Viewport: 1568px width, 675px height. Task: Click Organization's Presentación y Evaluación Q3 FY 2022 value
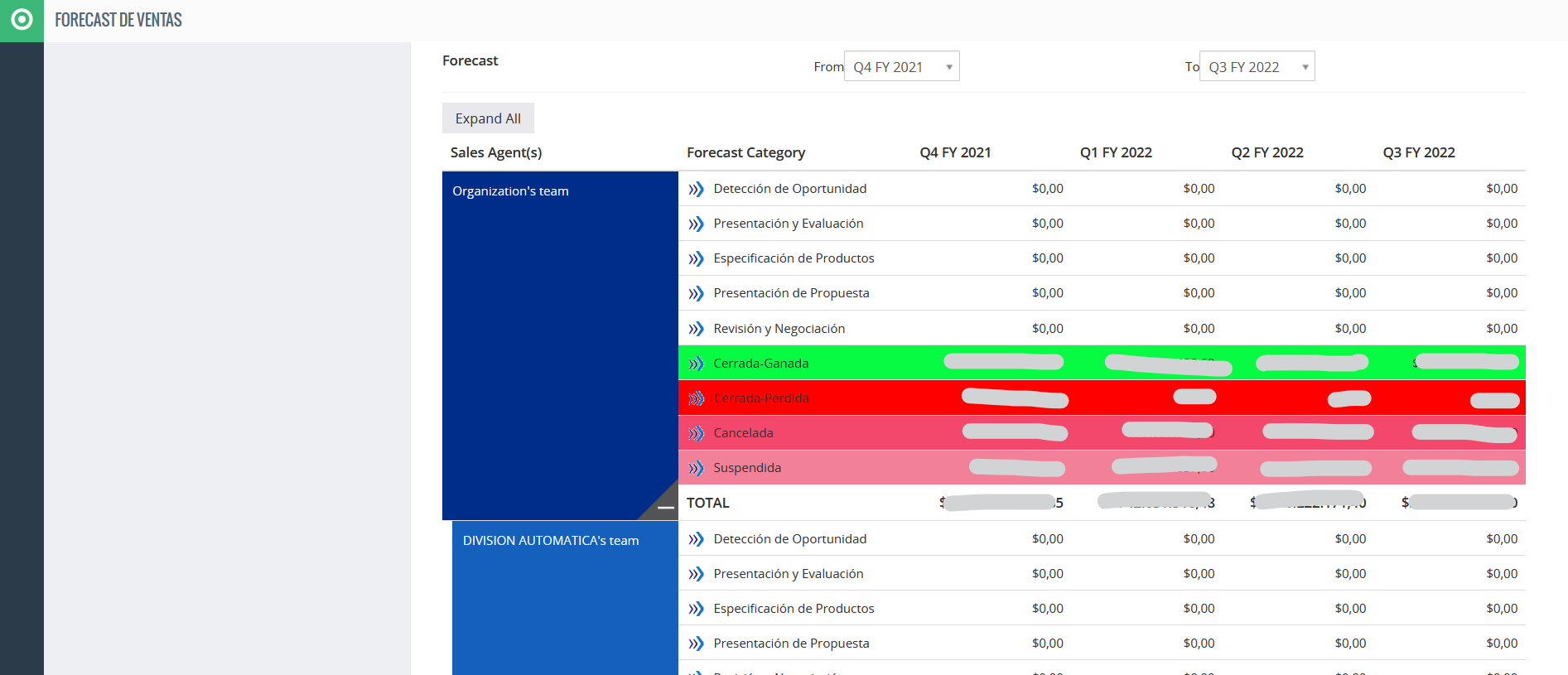(x=1502, y=224)
